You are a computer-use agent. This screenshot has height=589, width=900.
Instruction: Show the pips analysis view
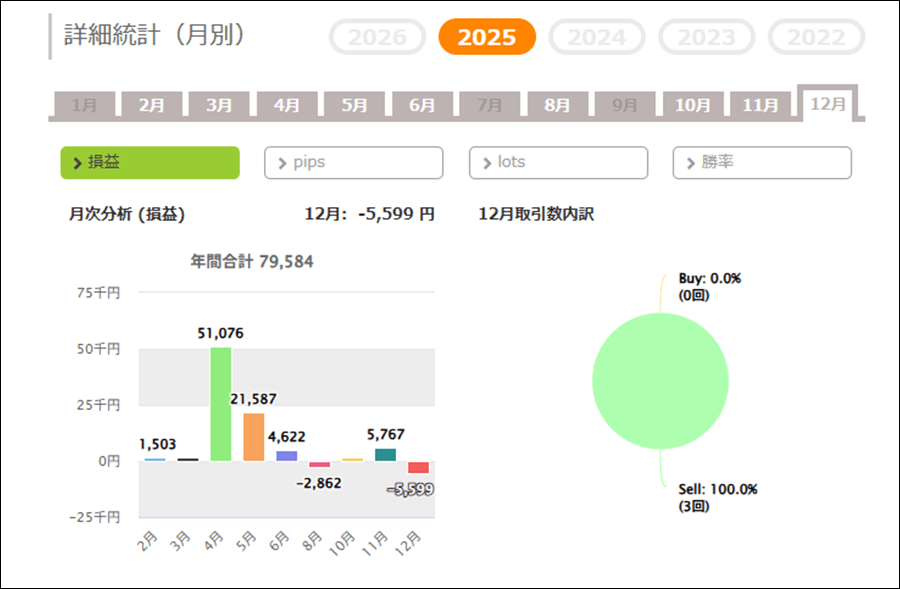point(353,163)
